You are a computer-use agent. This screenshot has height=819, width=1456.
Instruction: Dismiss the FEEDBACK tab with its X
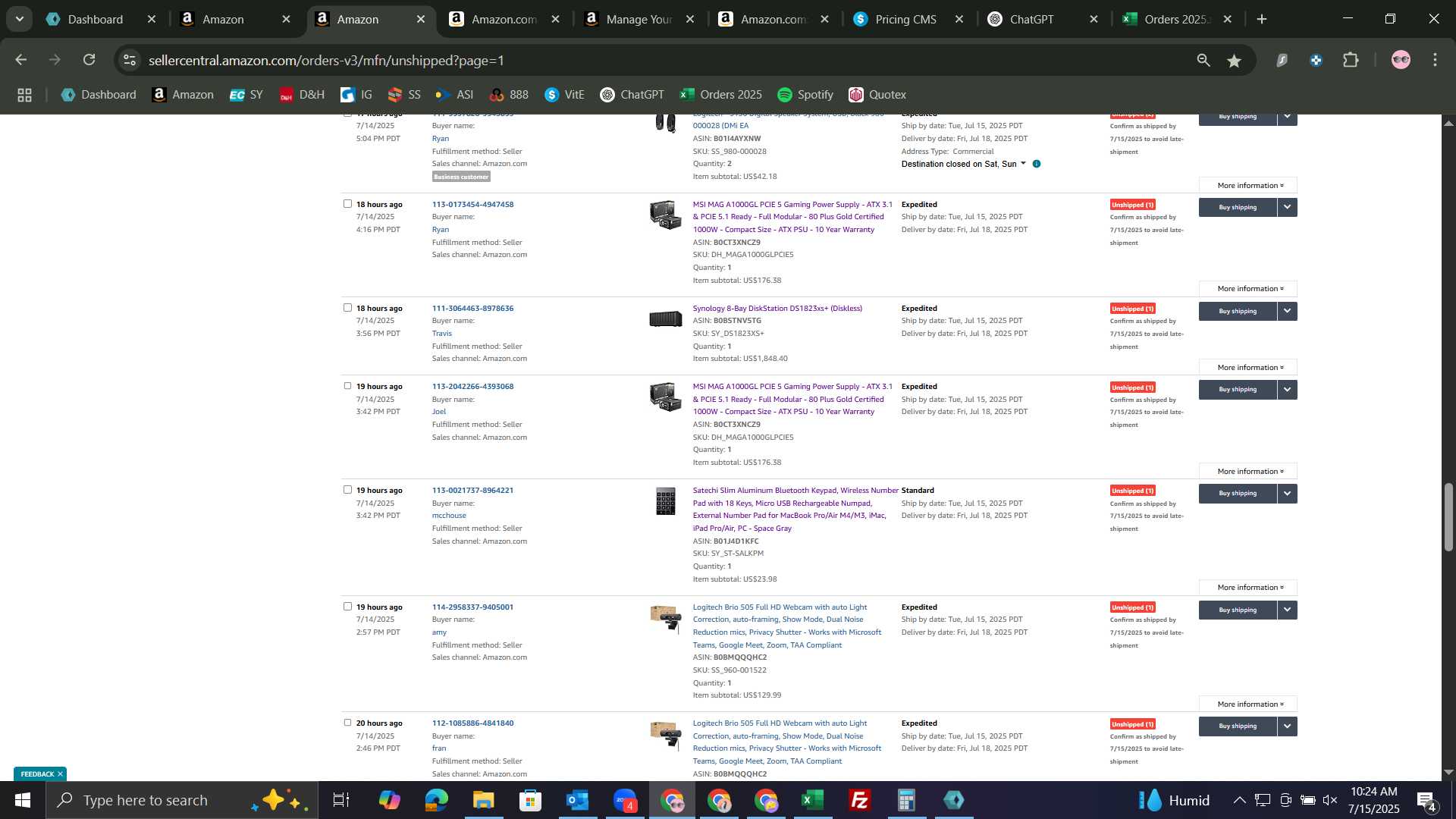[60, 774]
